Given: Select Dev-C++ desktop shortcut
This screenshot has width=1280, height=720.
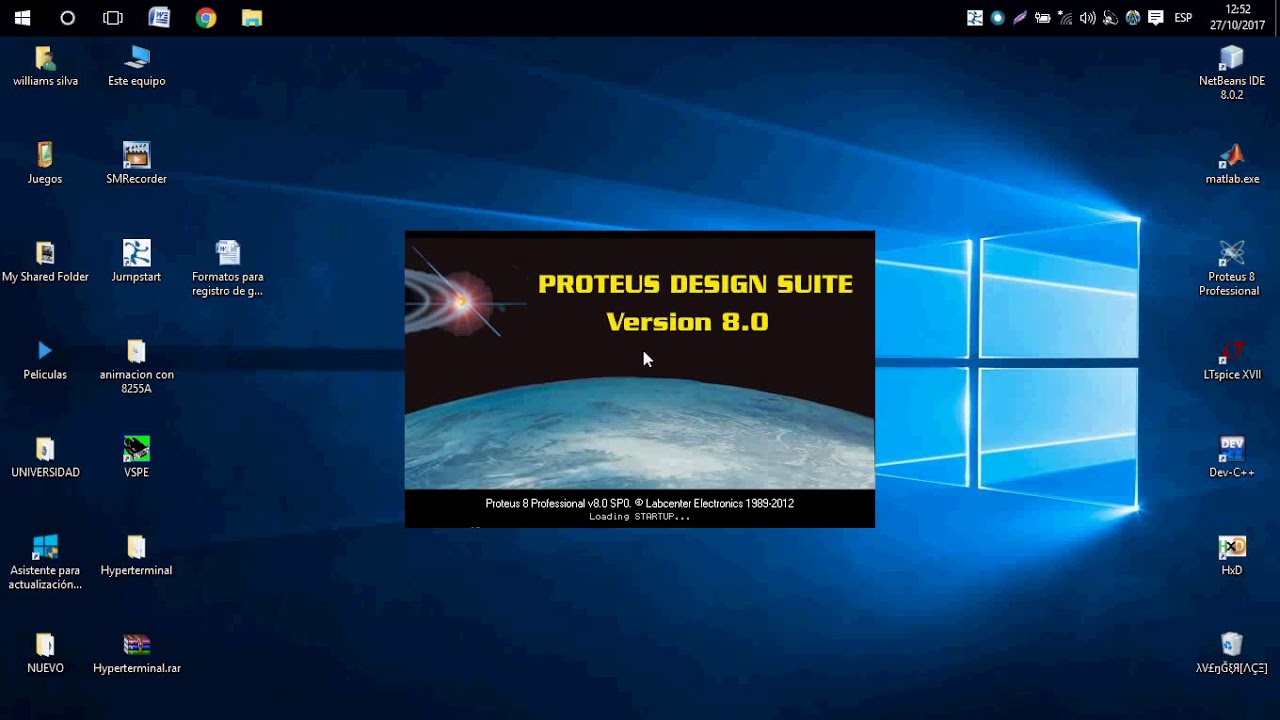Looking at the screenshot, I should (x=1232, y=458).
